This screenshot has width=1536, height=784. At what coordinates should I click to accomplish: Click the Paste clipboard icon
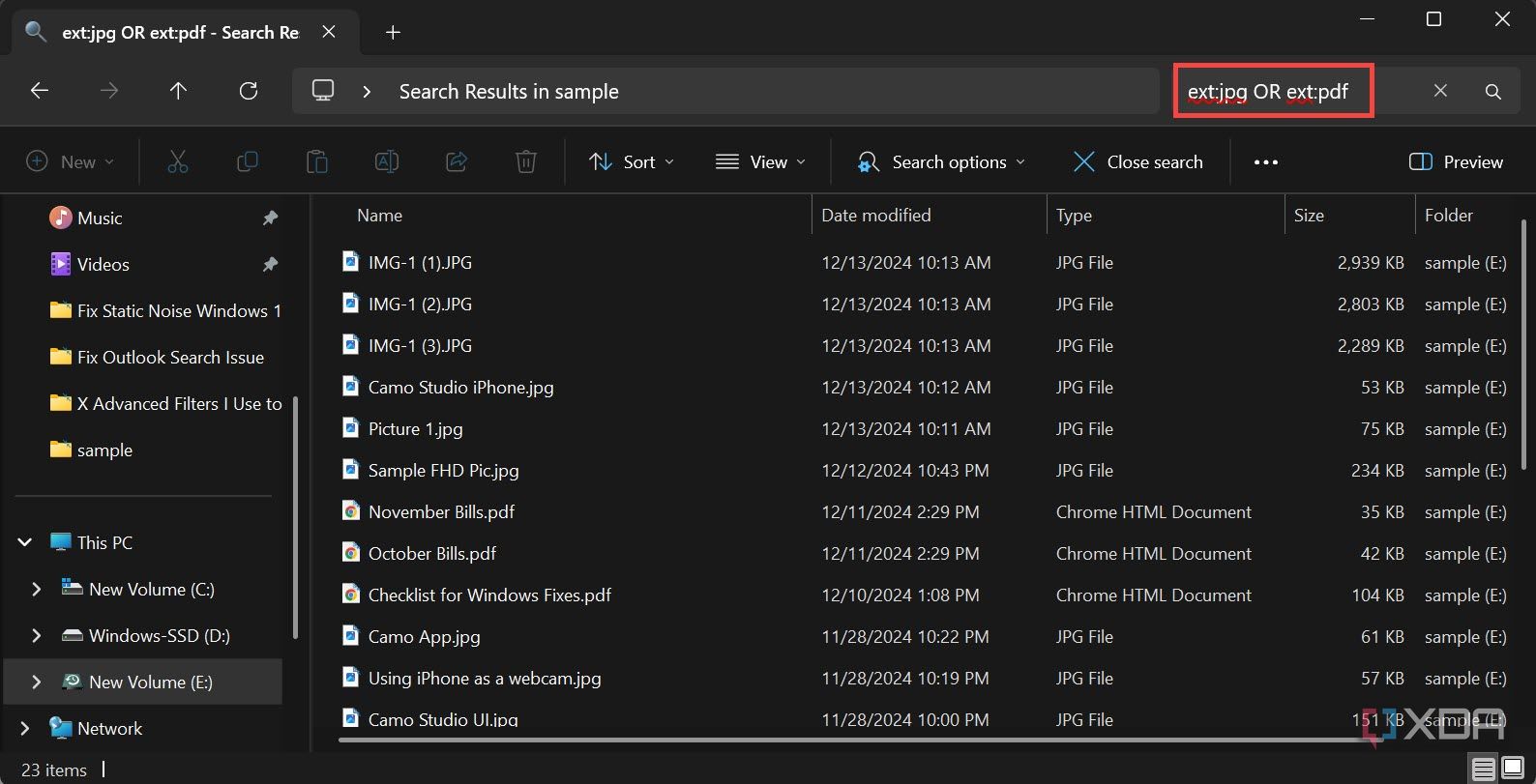tap(317, 161)
